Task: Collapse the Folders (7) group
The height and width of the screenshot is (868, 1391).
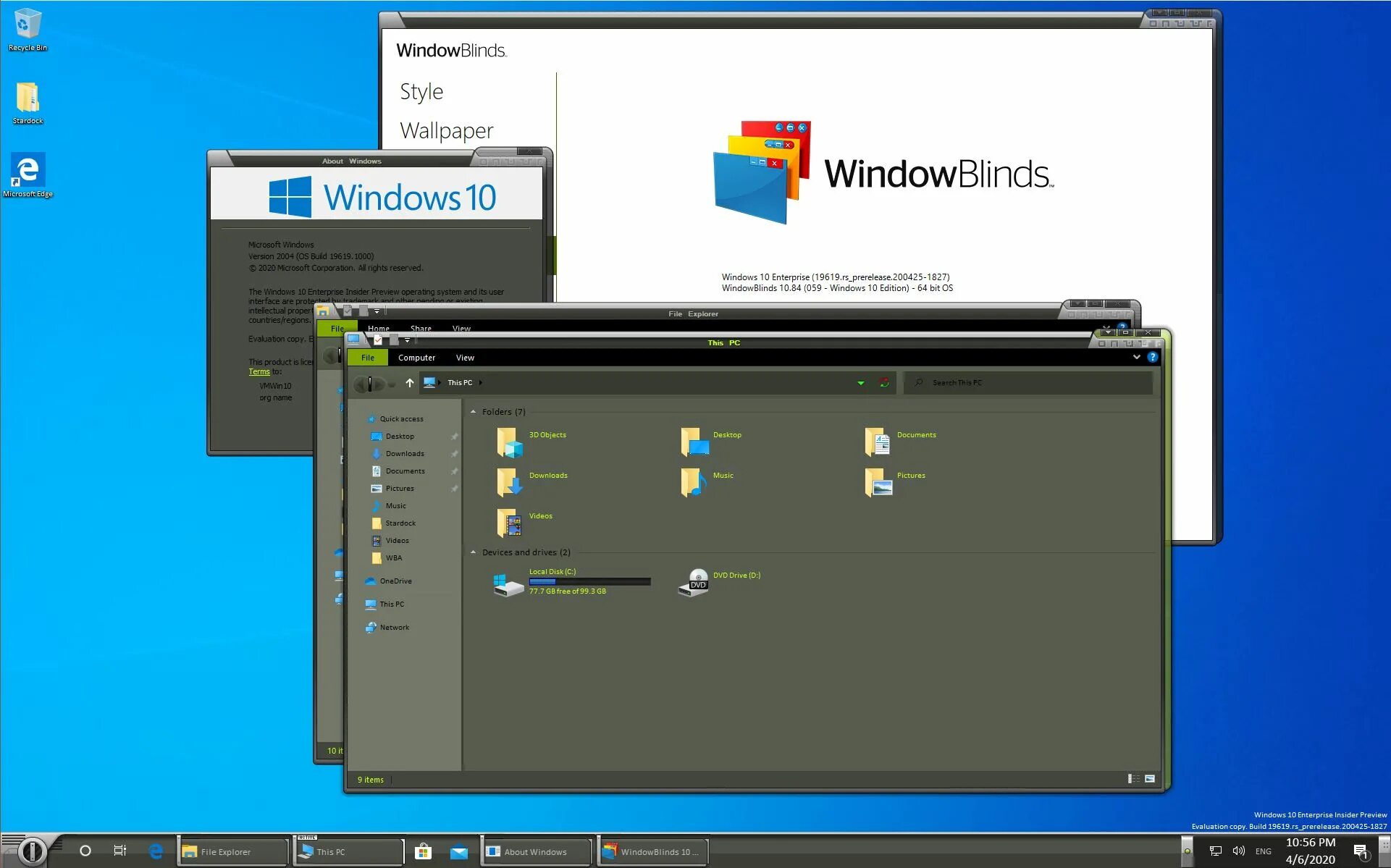Action: click(x=474, y=412)
